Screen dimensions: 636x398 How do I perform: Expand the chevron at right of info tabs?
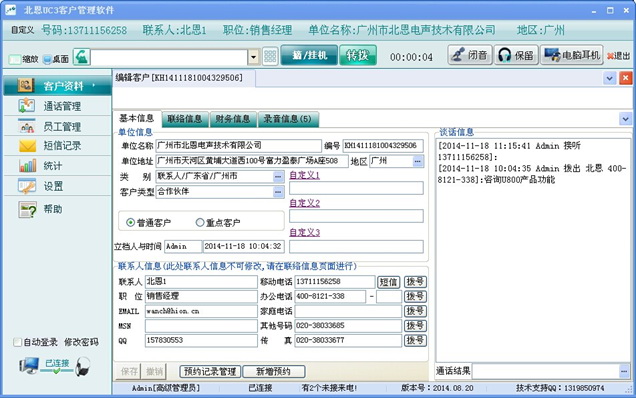pyautogui.click(x=625, y=119)
